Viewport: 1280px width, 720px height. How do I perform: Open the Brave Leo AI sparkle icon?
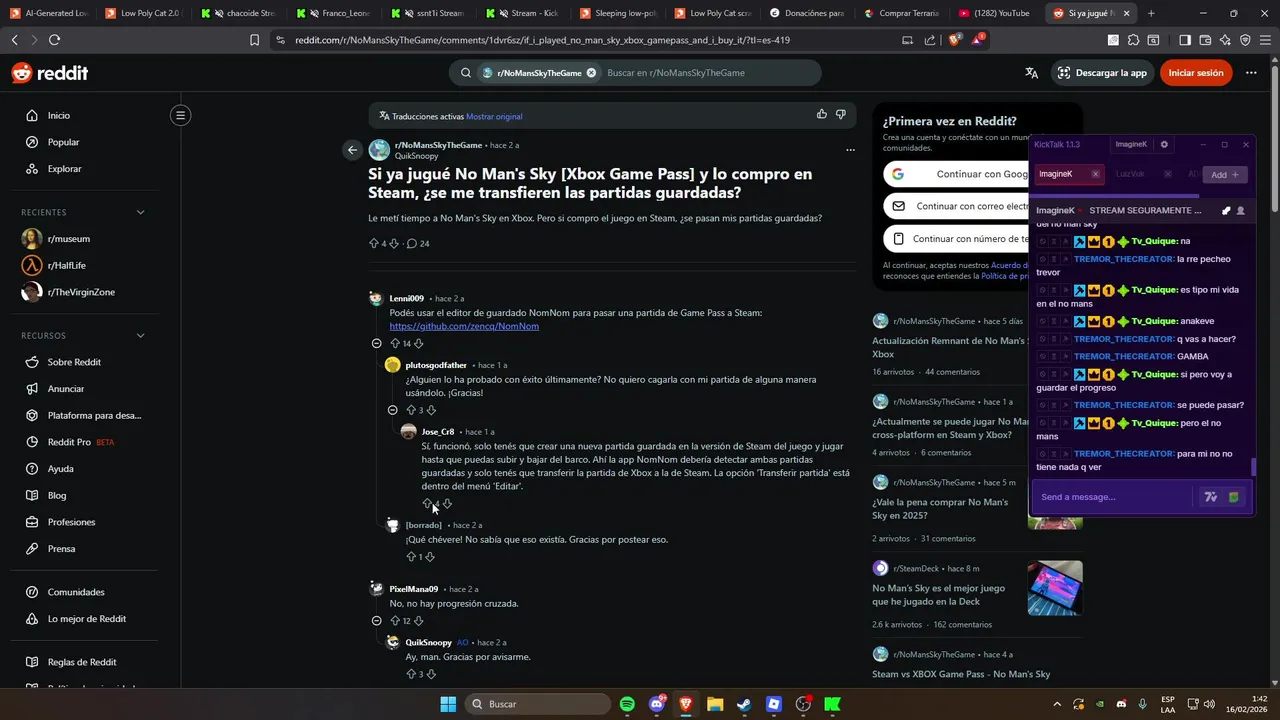coord(1225,40)
